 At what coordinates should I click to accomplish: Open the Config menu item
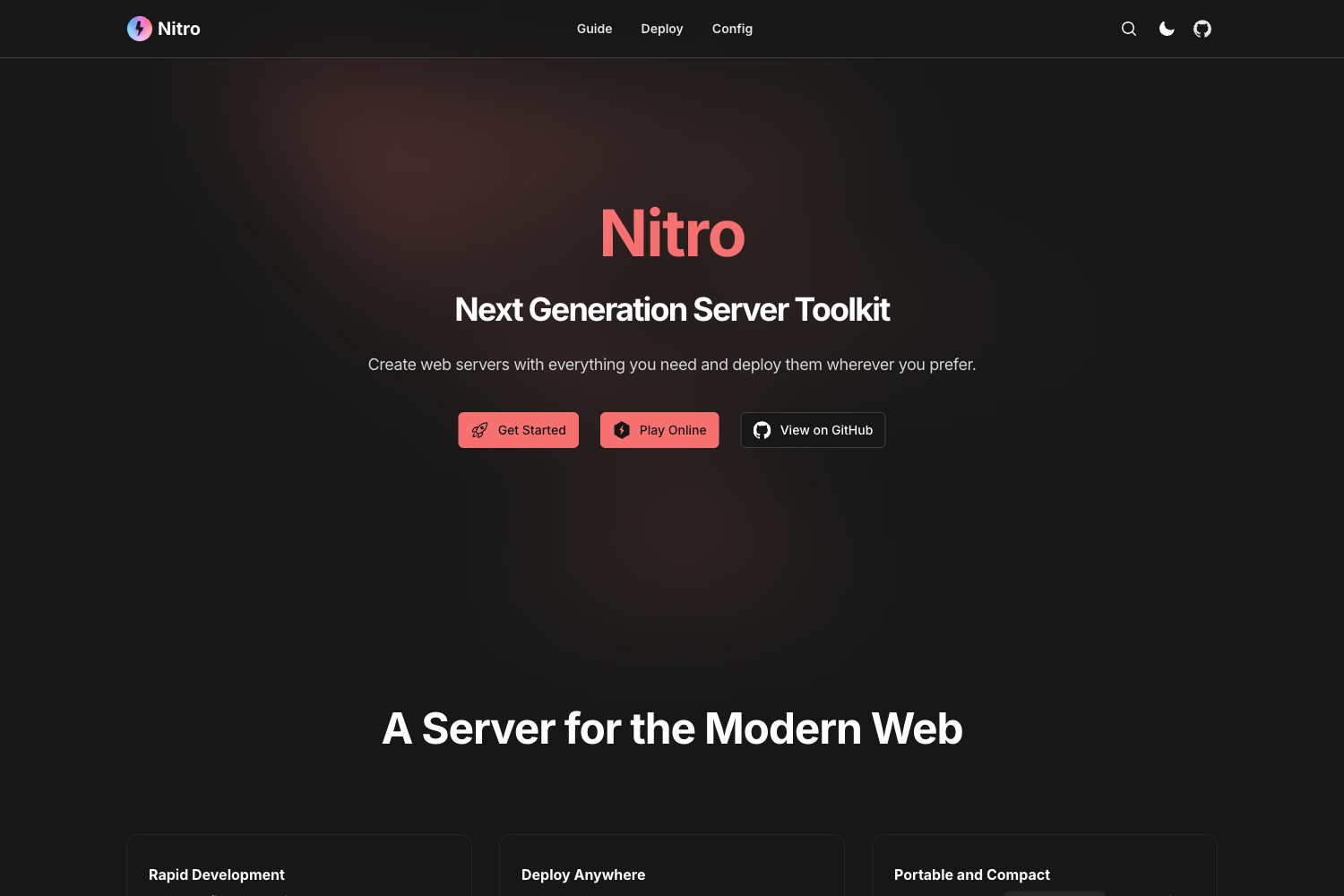click(x=731, y=28)
